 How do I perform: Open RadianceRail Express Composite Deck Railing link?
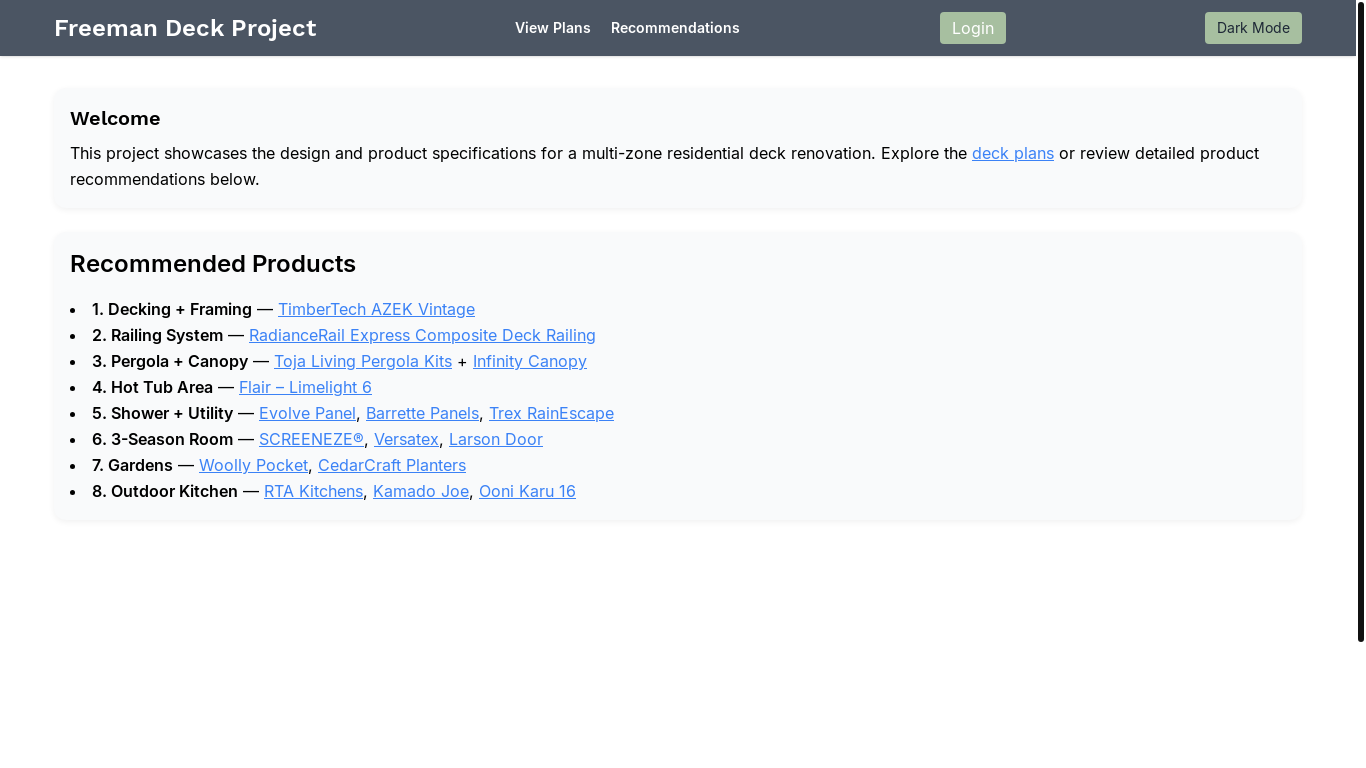tap(422, 335)
